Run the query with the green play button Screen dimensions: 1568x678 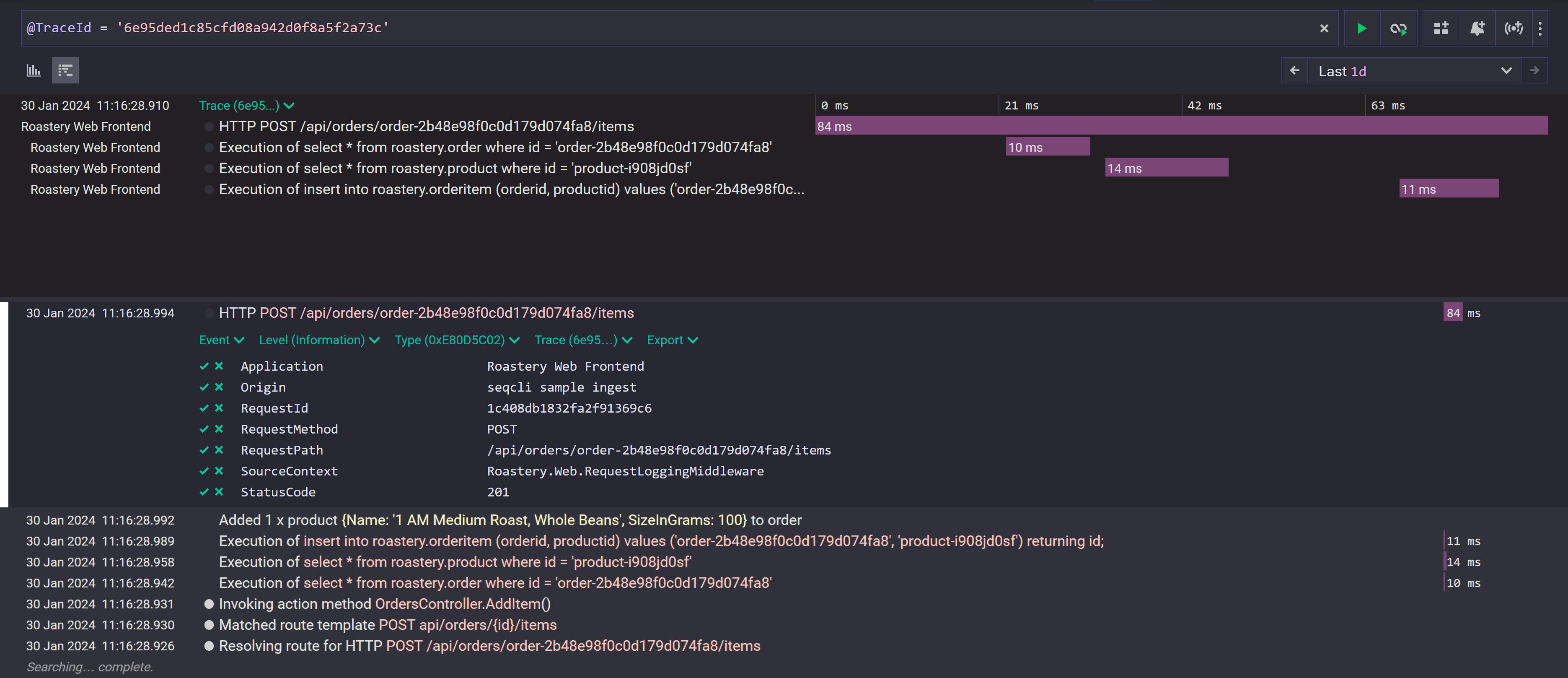1362,28
